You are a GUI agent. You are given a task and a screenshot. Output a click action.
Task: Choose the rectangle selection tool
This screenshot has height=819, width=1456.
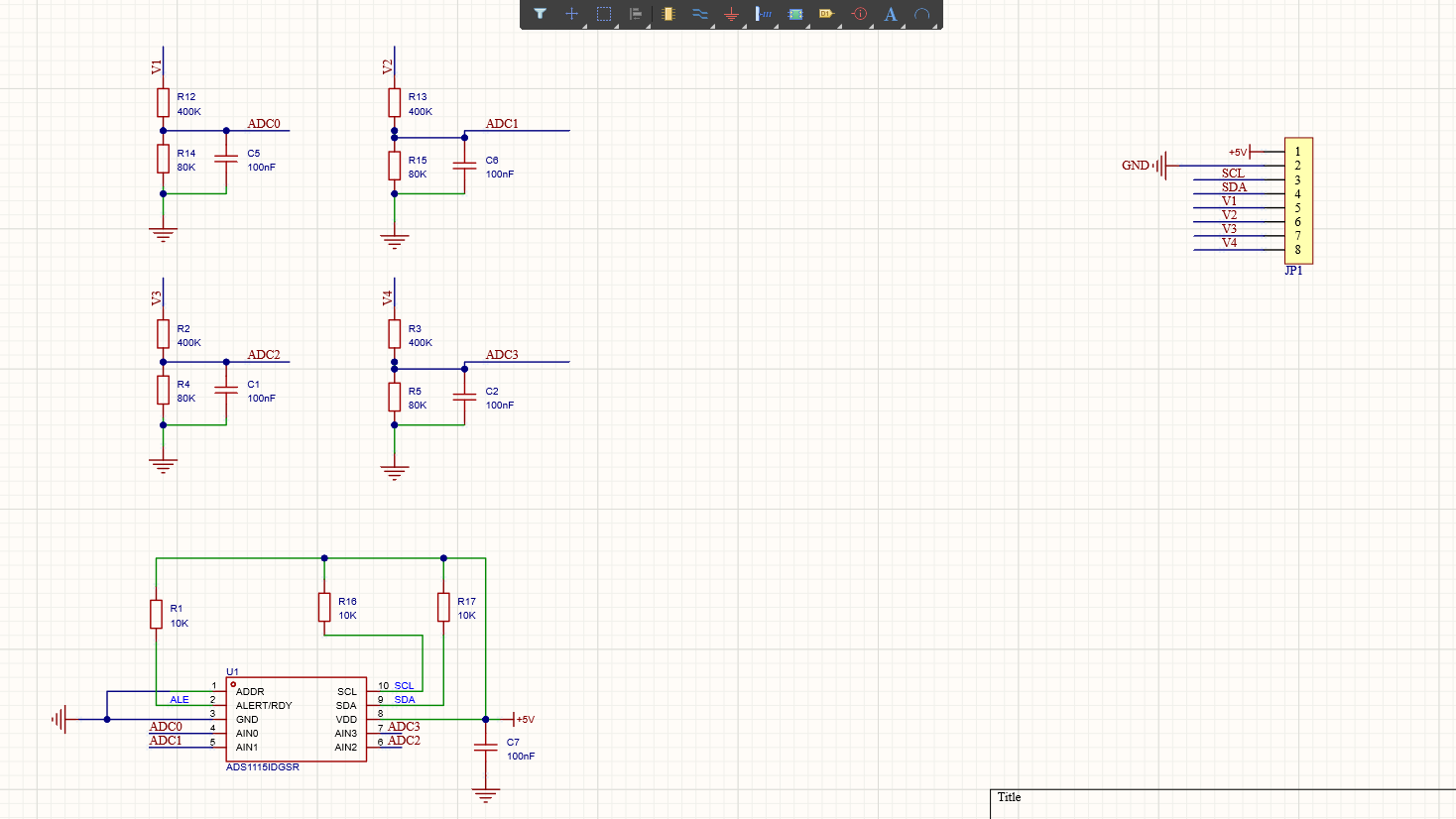tap(603, 14)
